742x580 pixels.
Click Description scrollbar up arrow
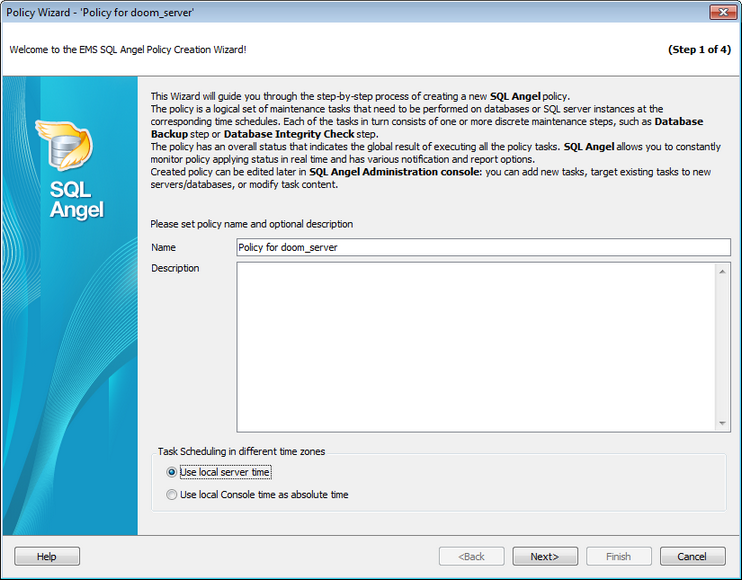[x=722, y=272]
